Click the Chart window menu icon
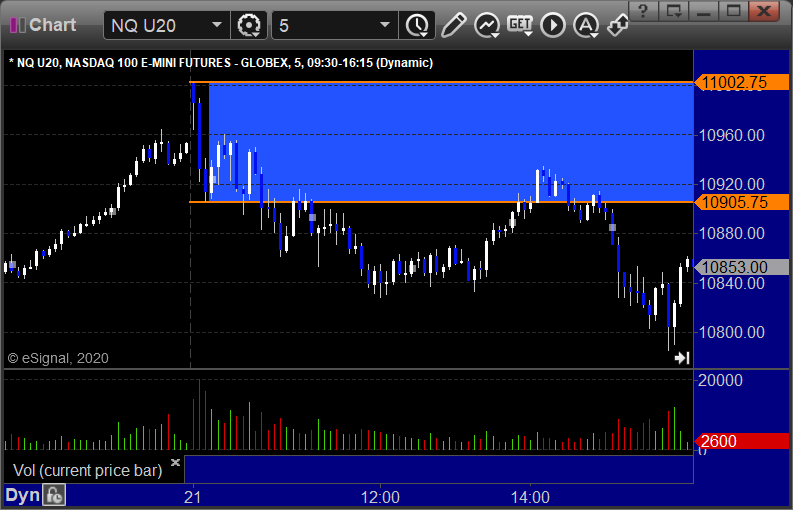The width and height of the screenshot is (793, 510). click(18, 25)
